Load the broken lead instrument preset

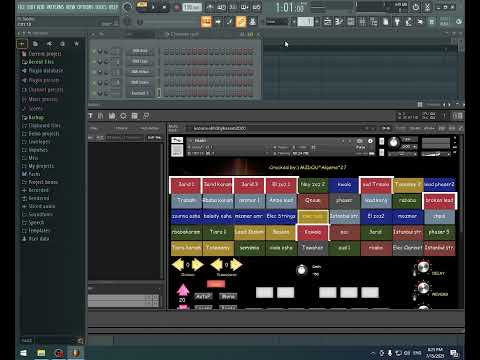tap(439, 200)
